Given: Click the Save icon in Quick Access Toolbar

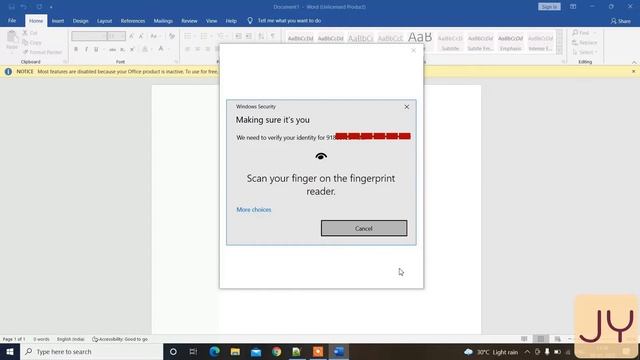Looking at the screenshot, I should point(11,7).
